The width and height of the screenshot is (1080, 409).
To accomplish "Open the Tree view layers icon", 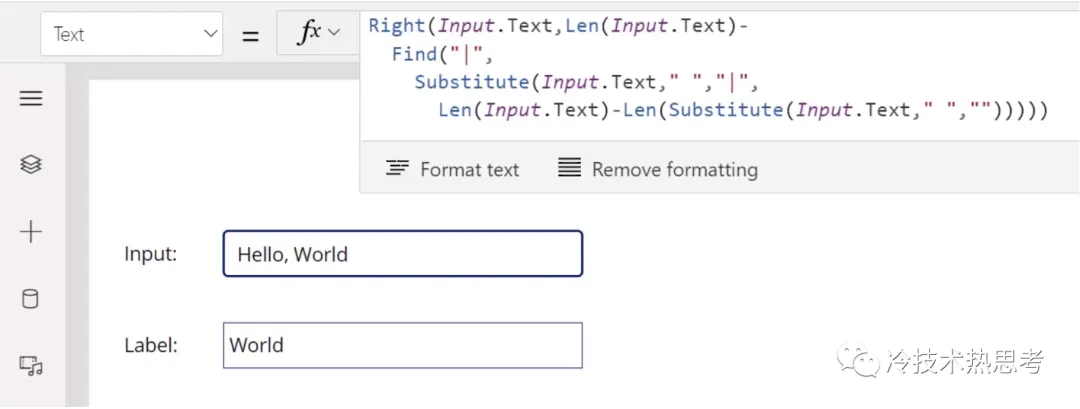I will point(31,165).
